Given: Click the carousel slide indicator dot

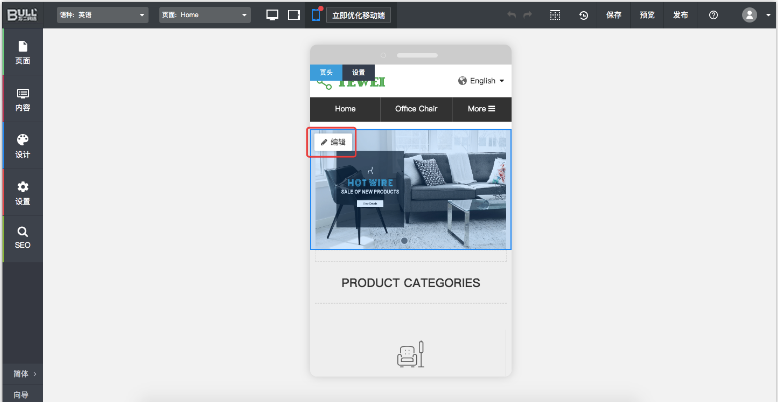Looking at the screenshot, I should [404, 241].
